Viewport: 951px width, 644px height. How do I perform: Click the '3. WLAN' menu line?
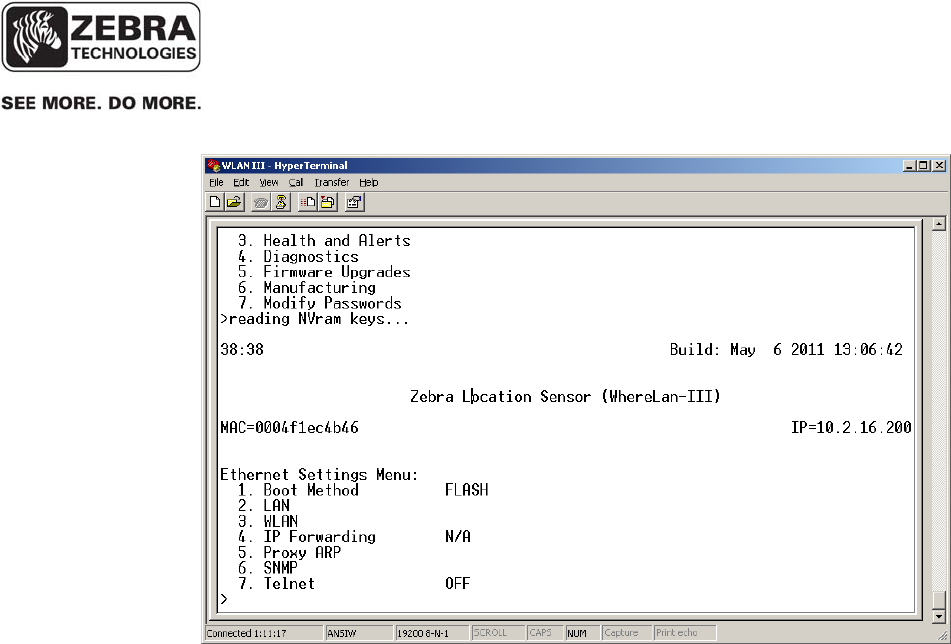[x=267, y=522]
